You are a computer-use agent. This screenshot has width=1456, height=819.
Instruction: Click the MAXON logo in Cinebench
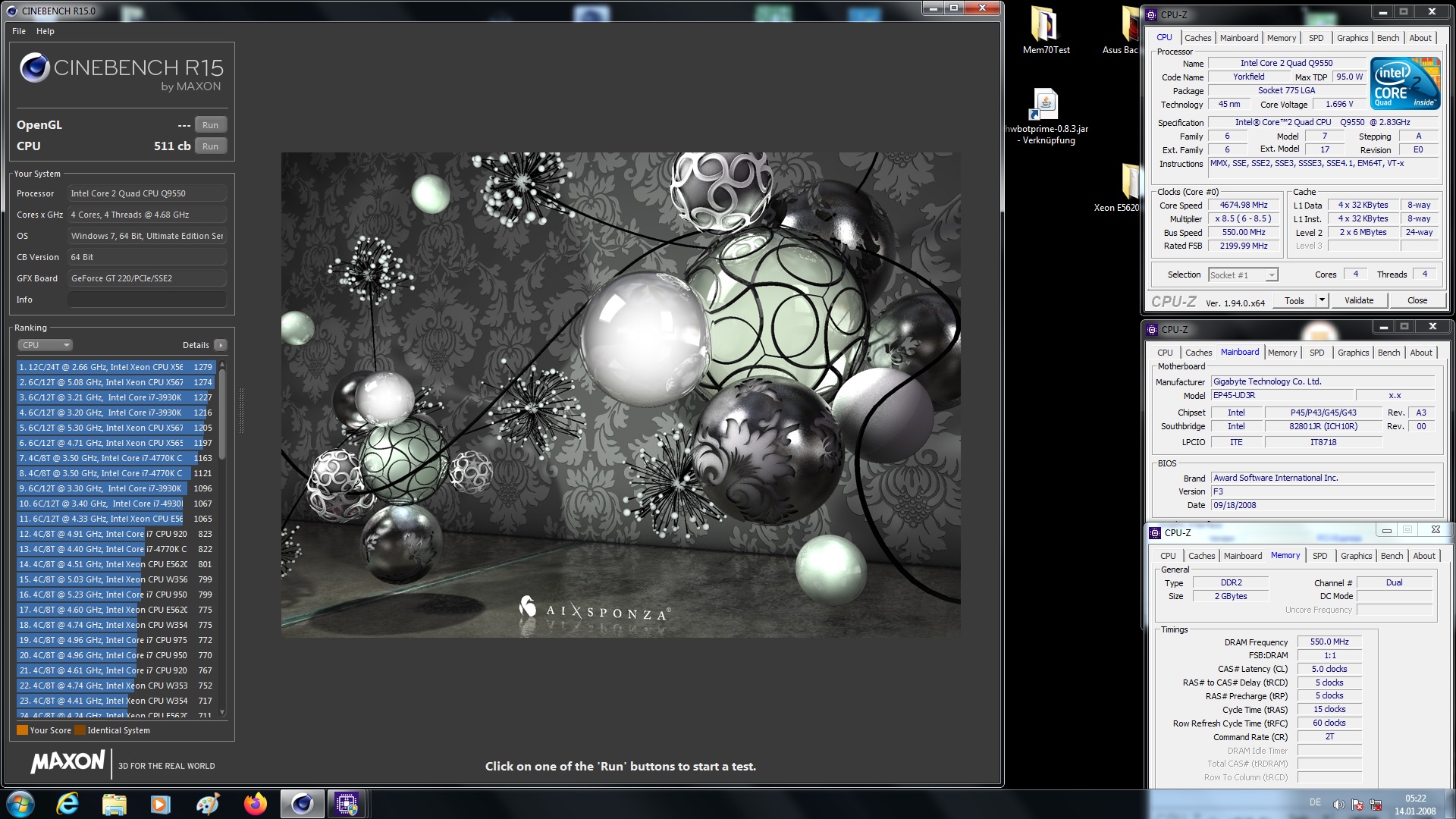coord(67,762)
